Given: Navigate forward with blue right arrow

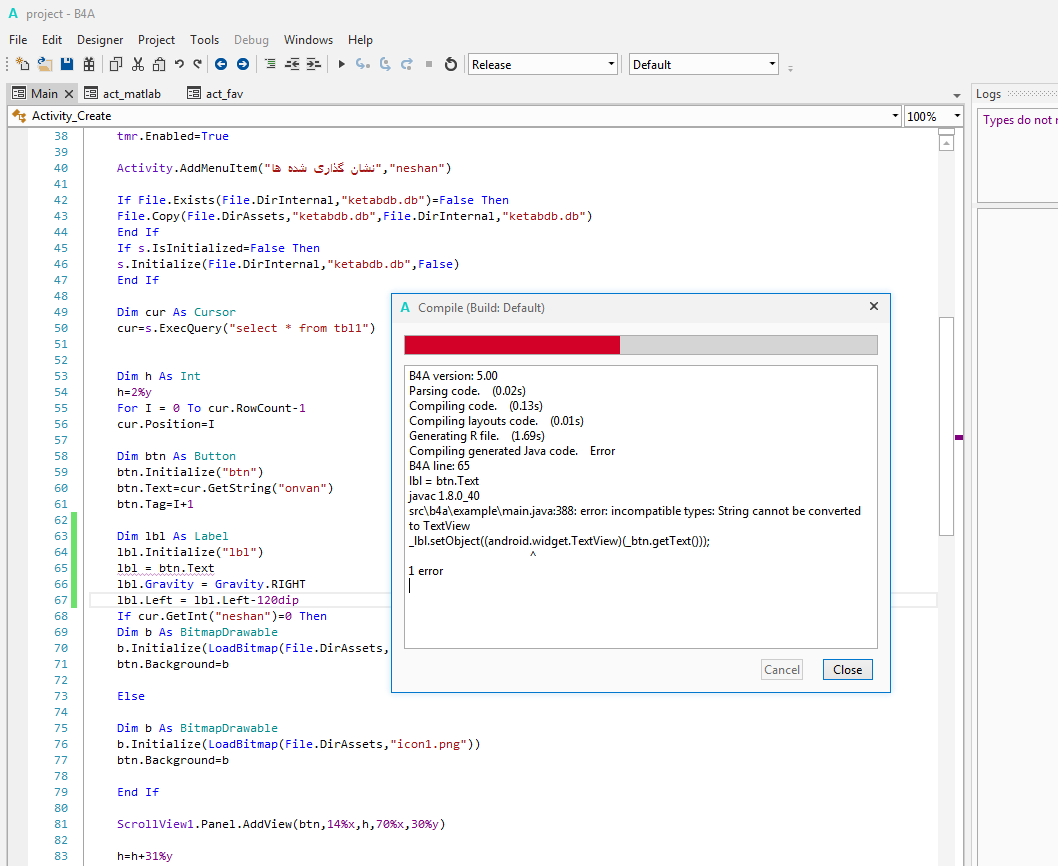Looking at the screenshot, I should coord(242,64).
